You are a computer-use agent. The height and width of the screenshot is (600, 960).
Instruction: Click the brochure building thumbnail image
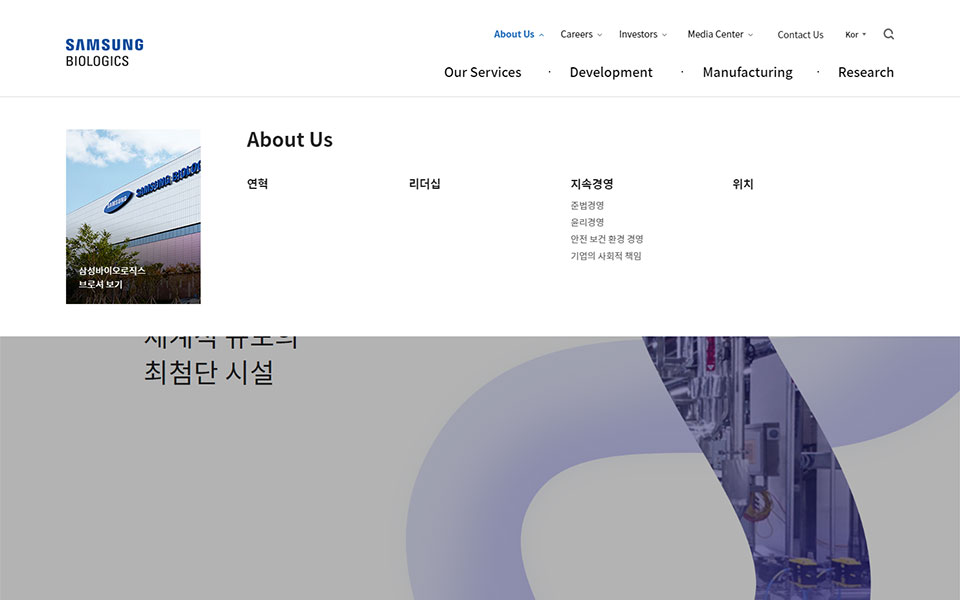click(133, 216)
